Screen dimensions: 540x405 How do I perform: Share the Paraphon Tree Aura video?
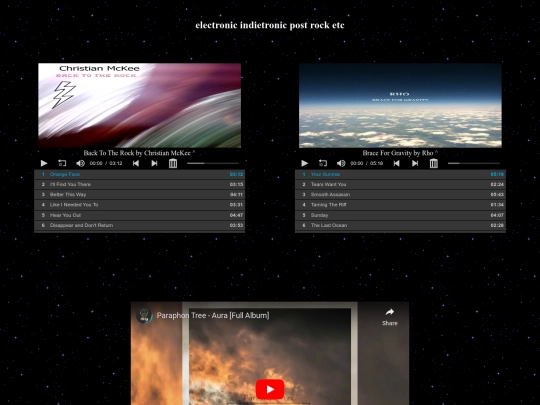tap(390, 317)
